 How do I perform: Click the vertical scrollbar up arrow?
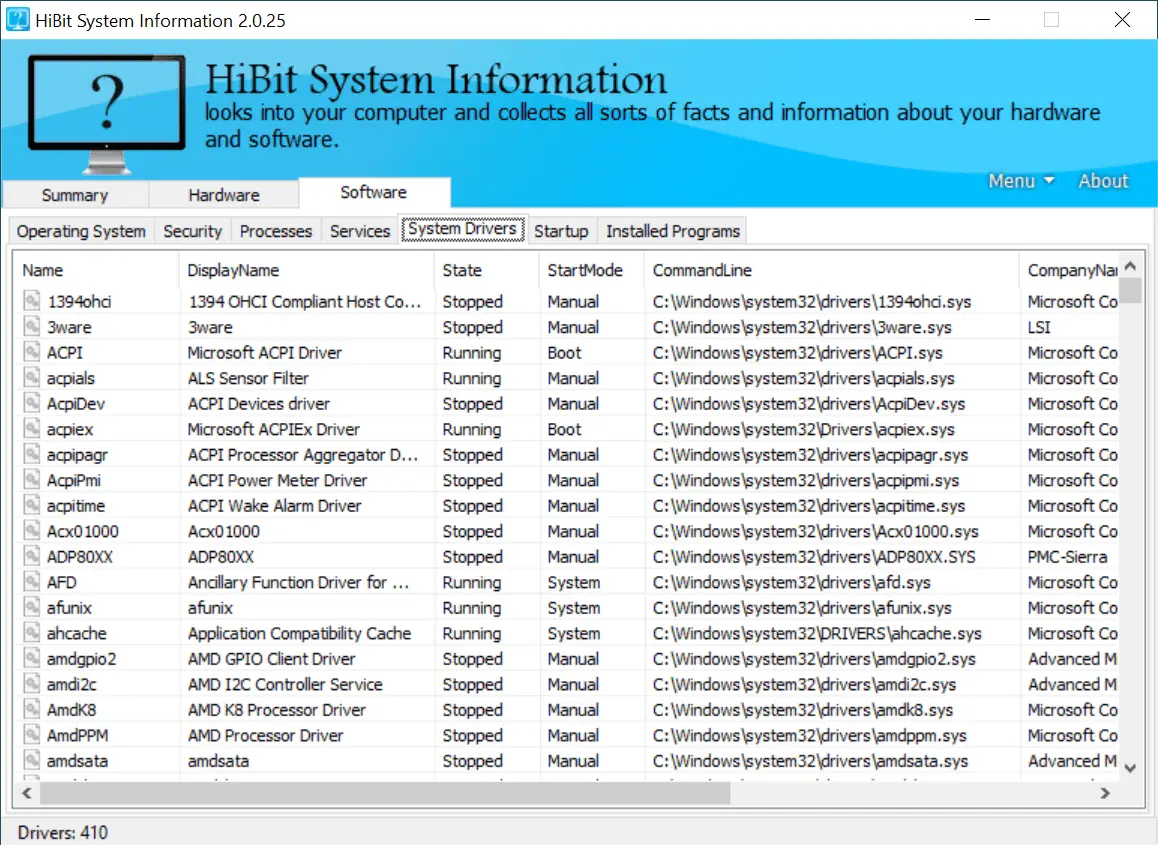click(1130, 266)
